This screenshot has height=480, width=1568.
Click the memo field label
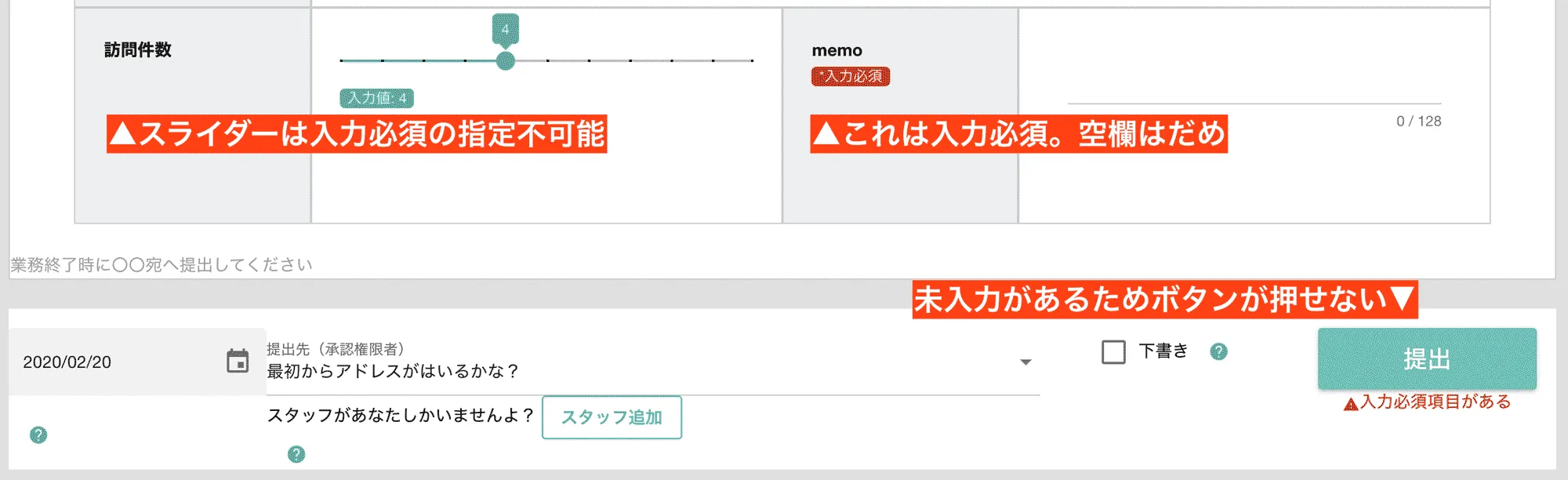tap(837, 49)
